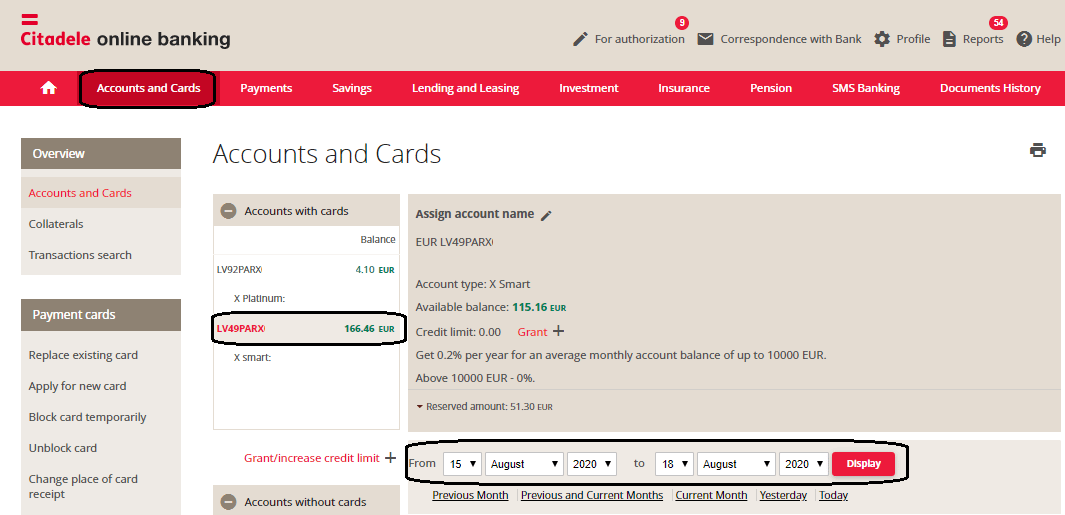Open the Profile gear icon
The image size is (1065, 515).
pos(882,39)
